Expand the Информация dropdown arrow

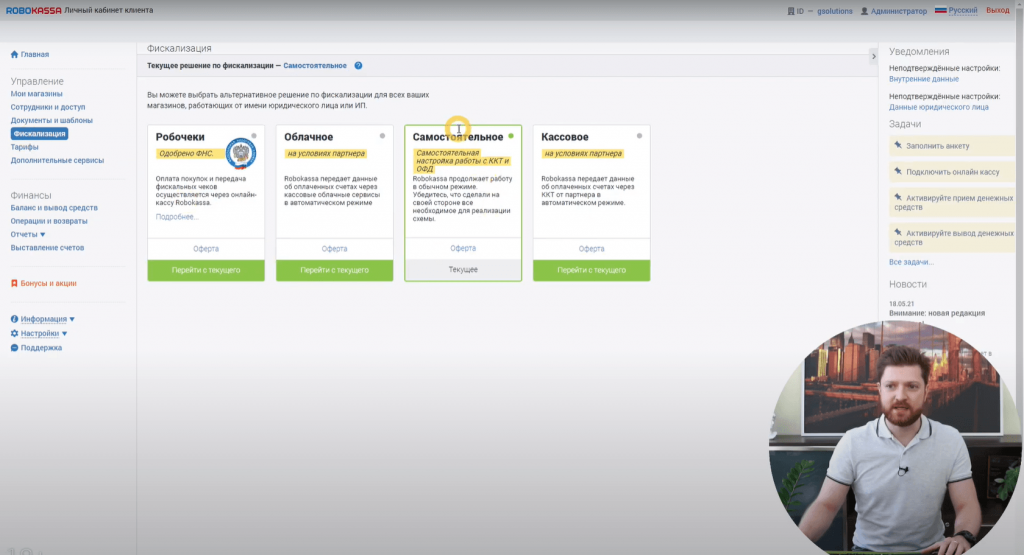tap(72, 319)
